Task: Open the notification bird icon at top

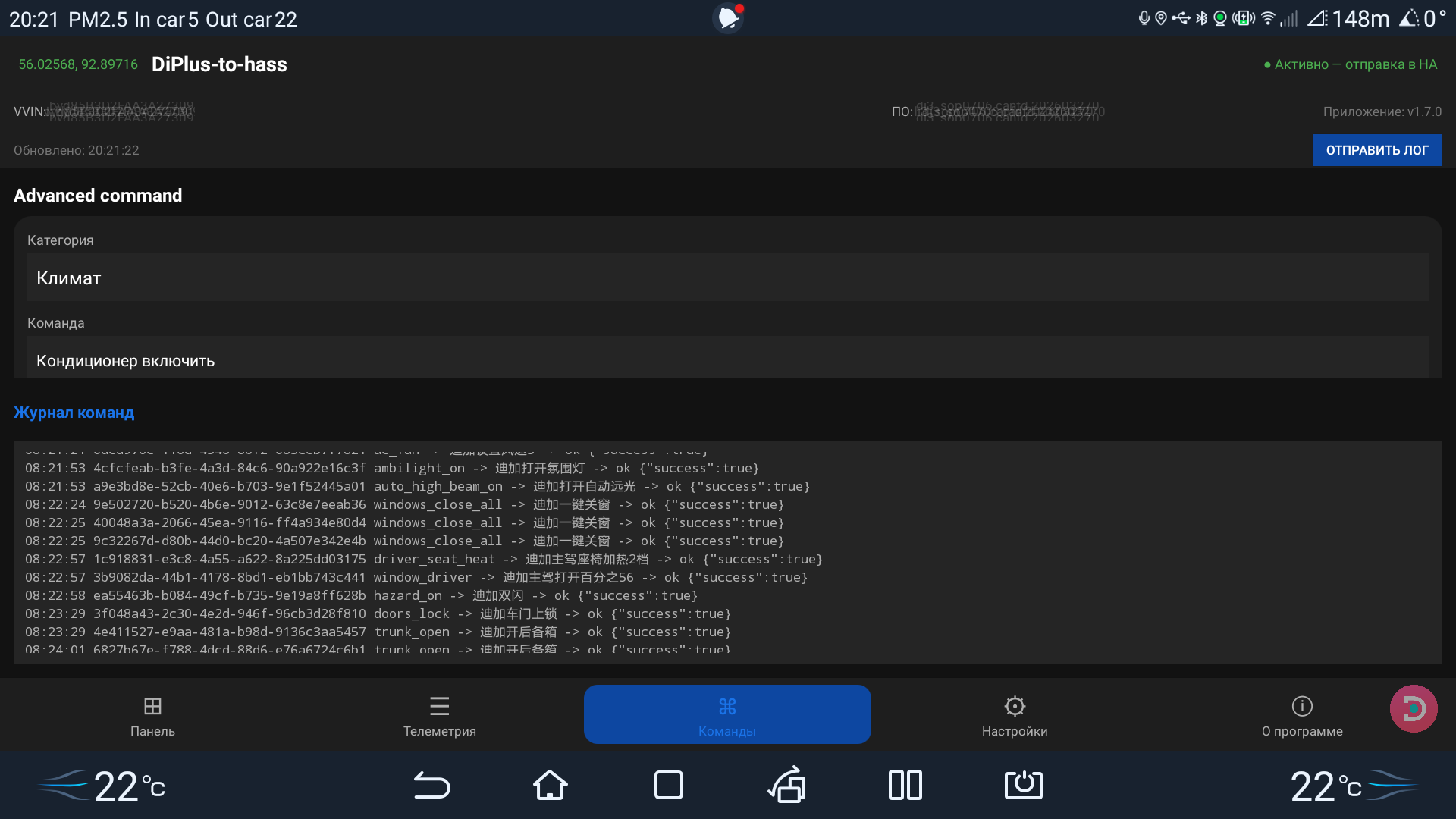Action: 729,17
